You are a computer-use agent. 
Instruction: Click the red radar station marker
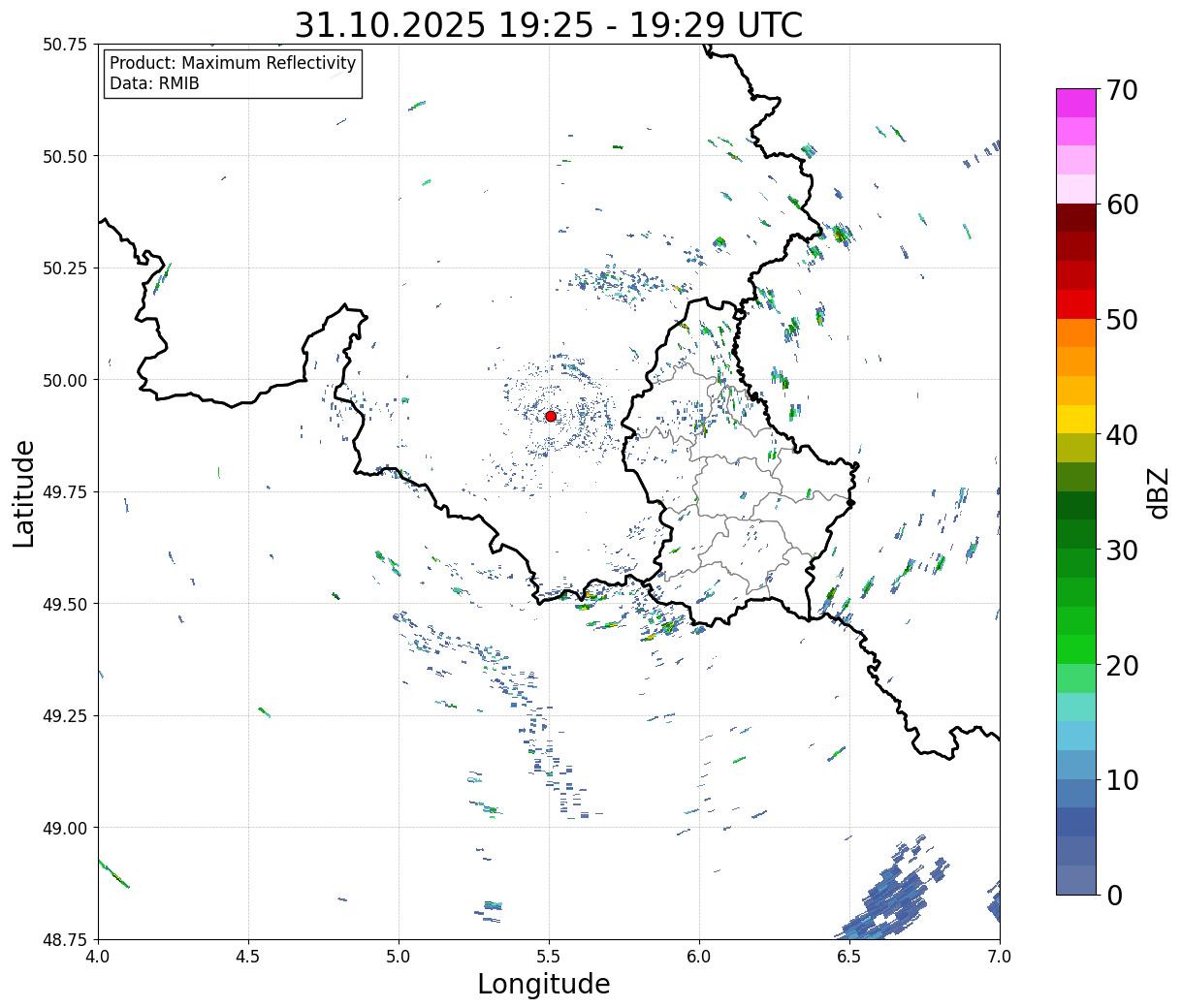click(x=551, y=416)
